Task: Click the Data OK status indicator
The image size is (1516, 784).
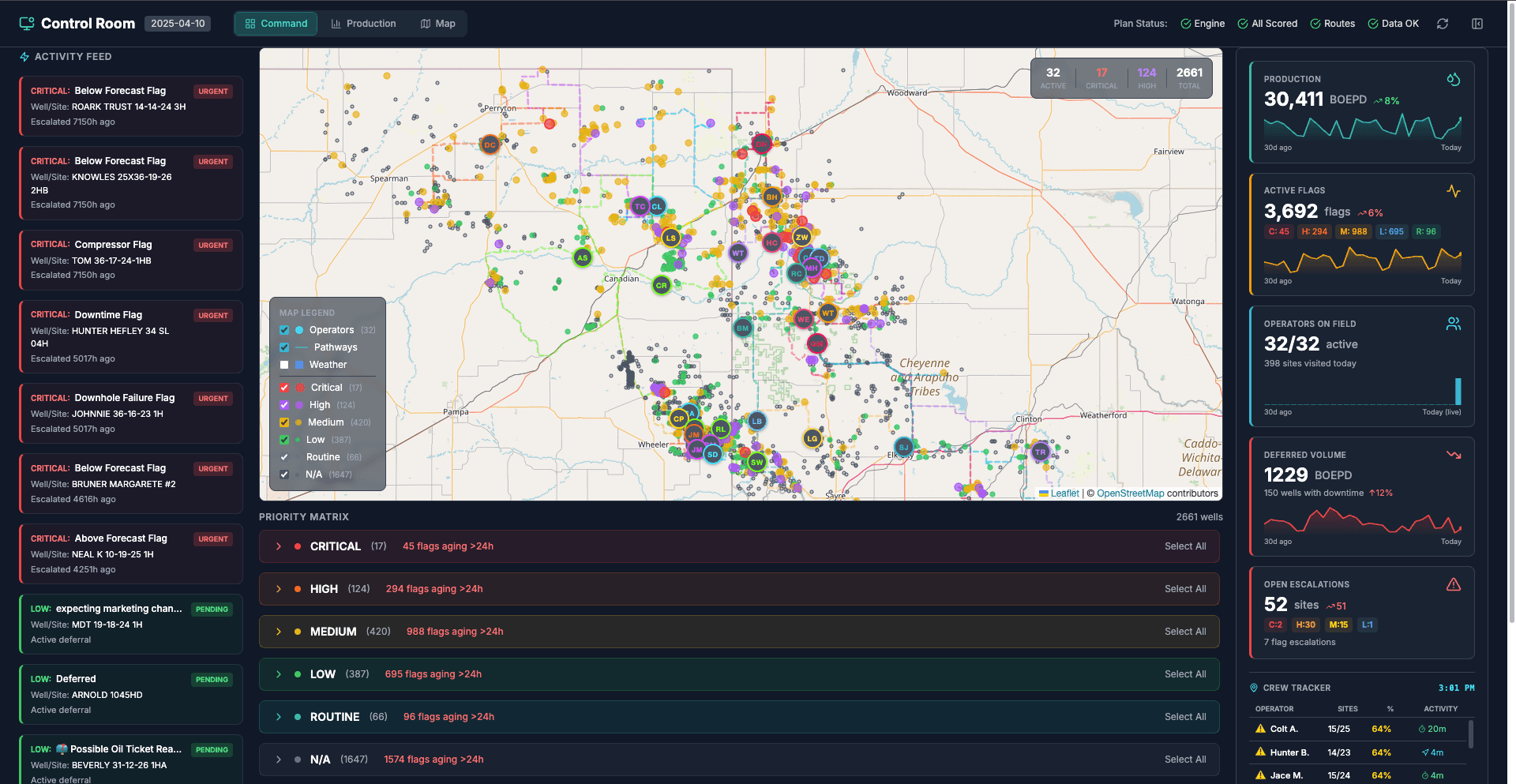Action: [1394, 24]
